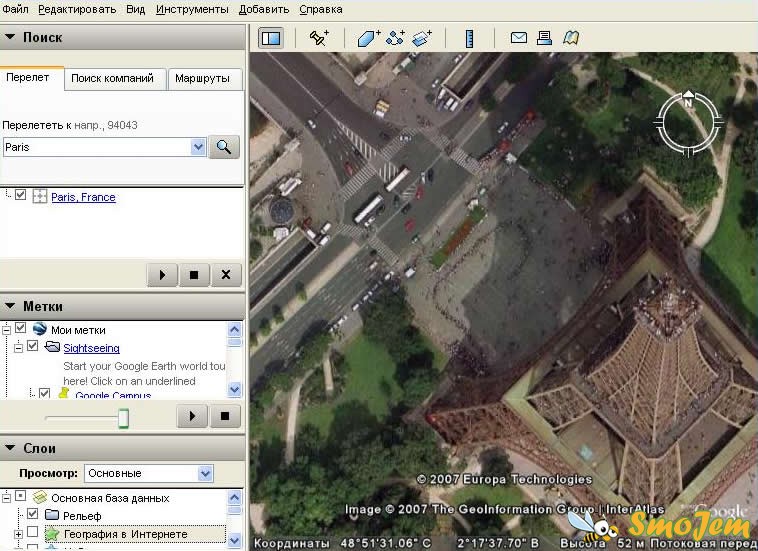Show view in Google Maps icon
The height and width of the screenshot is (551, 758).
pyautogui.click(x=571, y=38)
